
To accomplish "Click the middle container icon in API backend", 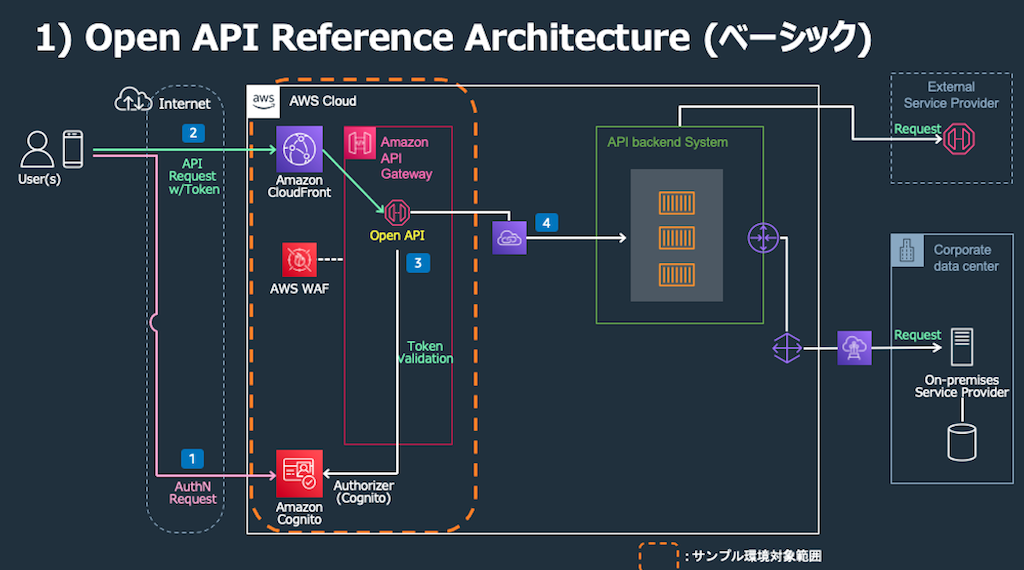I will (677, 238).
